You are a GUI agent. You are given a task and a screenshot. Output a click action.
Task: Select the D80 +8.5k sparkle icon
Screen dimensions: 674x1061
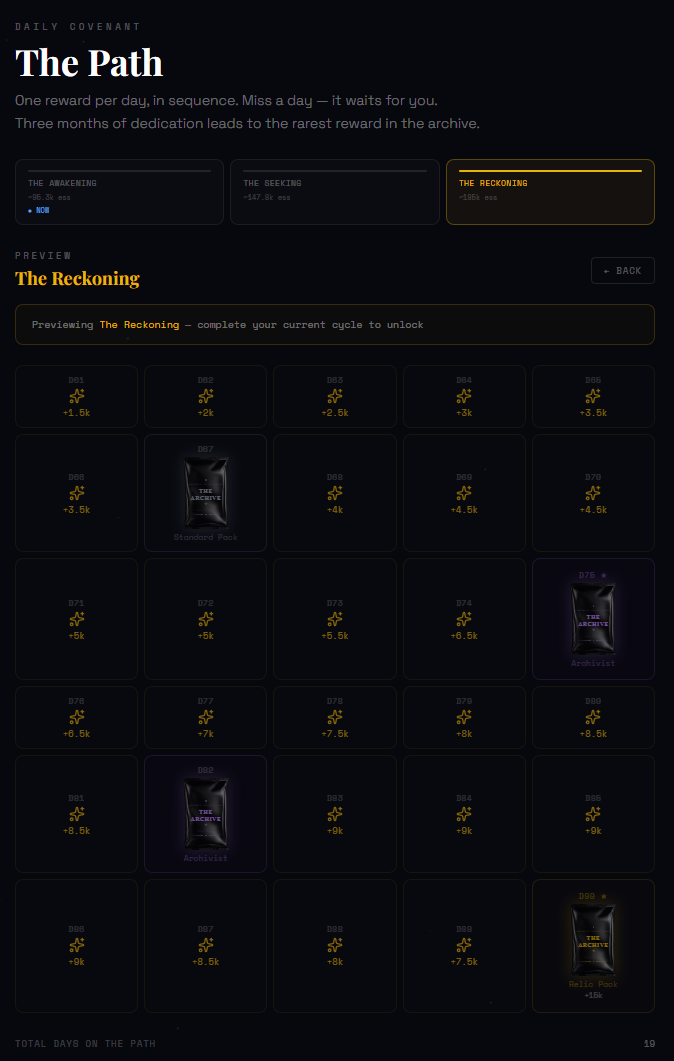[x=593, y=717]
